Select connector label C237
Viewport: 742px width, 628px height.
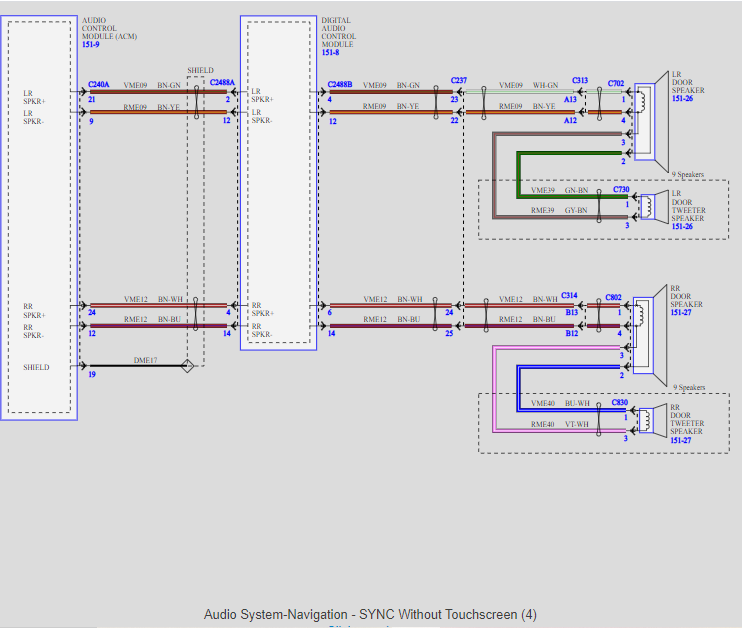coord(459,80)
